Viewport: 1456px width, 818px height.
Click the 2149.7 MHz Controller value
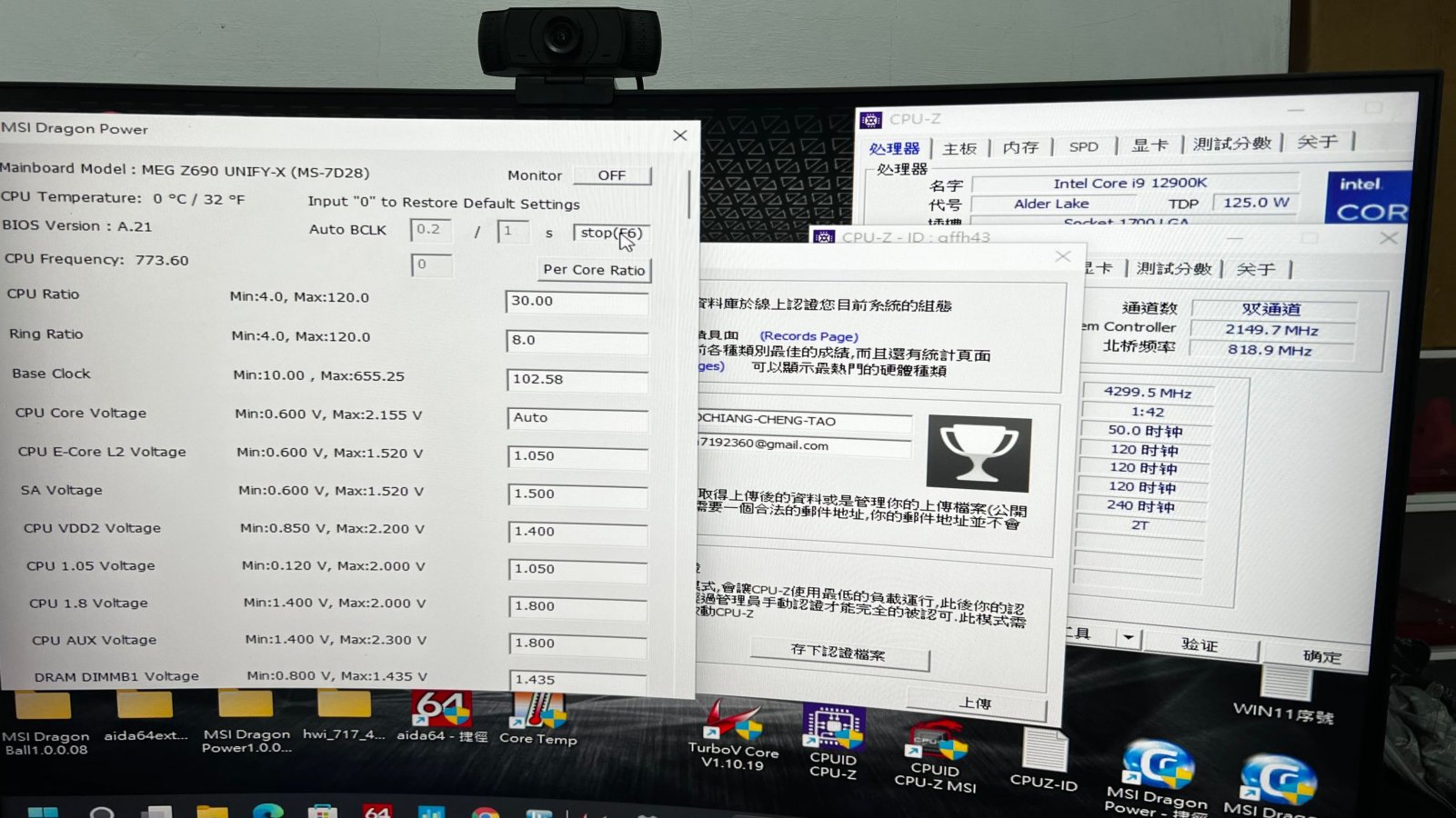click(1271, 330)
